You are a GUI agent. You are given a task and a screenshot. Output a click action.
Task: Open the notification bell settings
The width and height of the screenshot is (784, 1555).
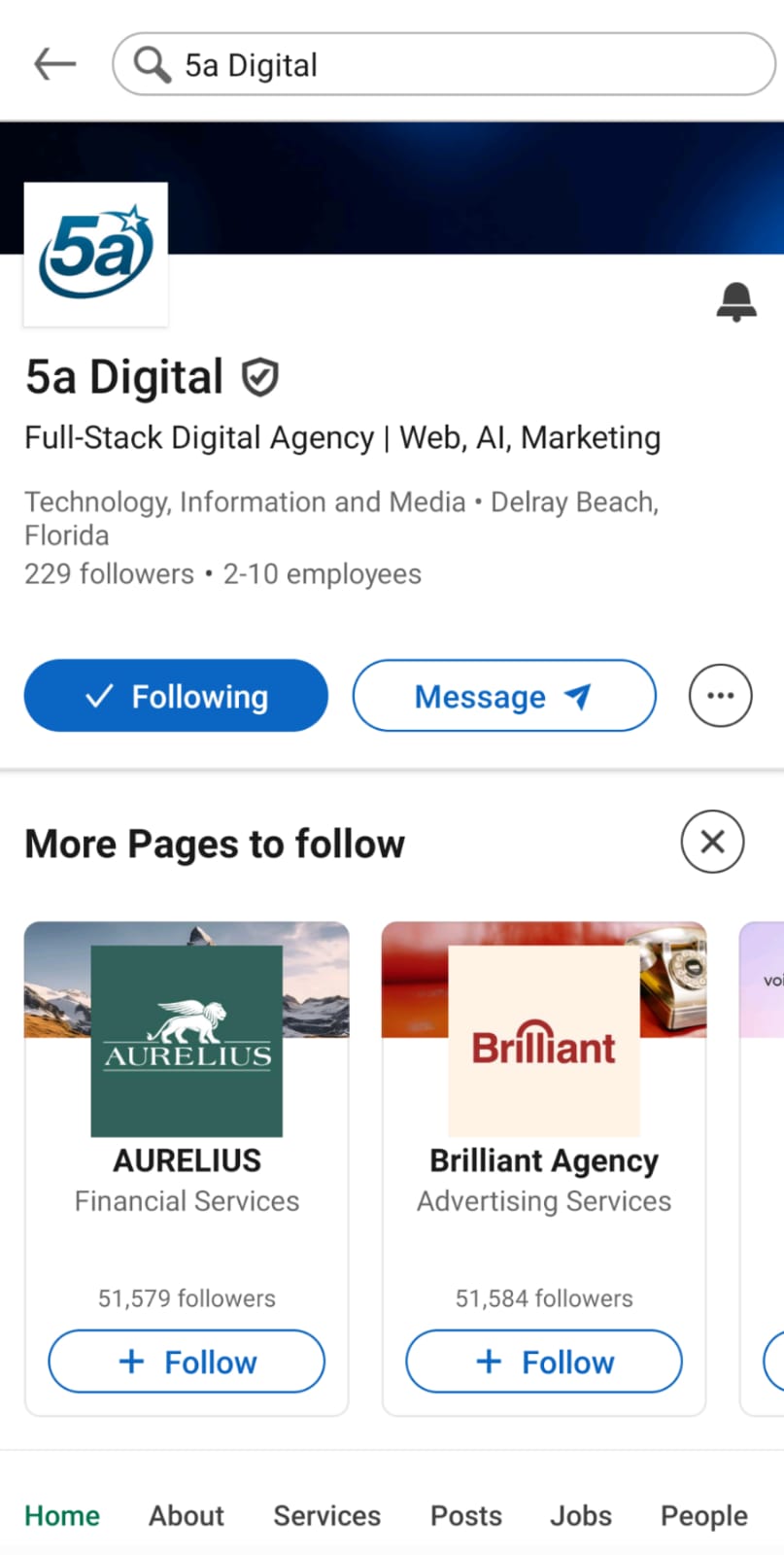coord(736,302)
